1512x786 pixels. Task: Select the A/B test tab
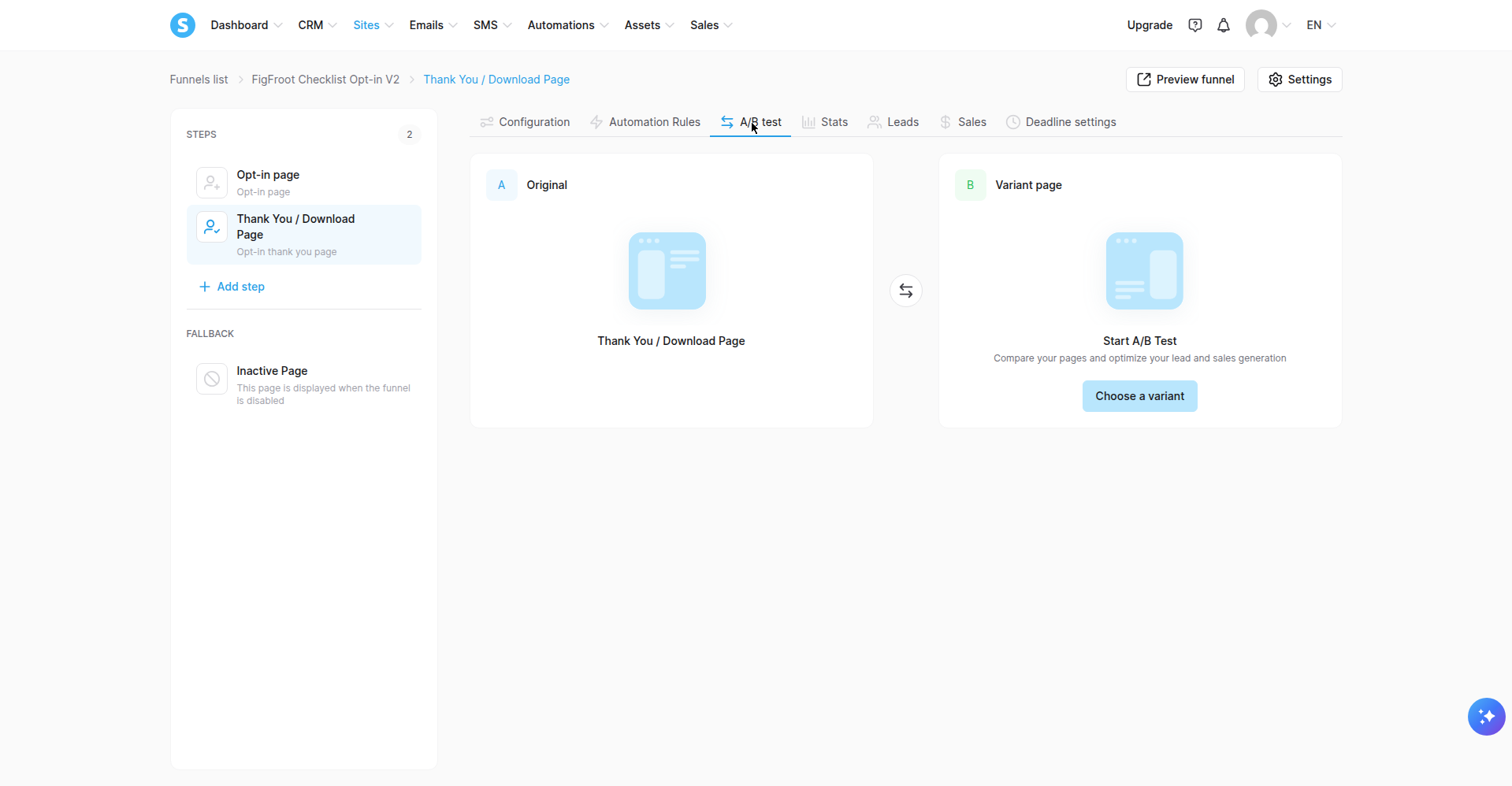tap(750, 122)
